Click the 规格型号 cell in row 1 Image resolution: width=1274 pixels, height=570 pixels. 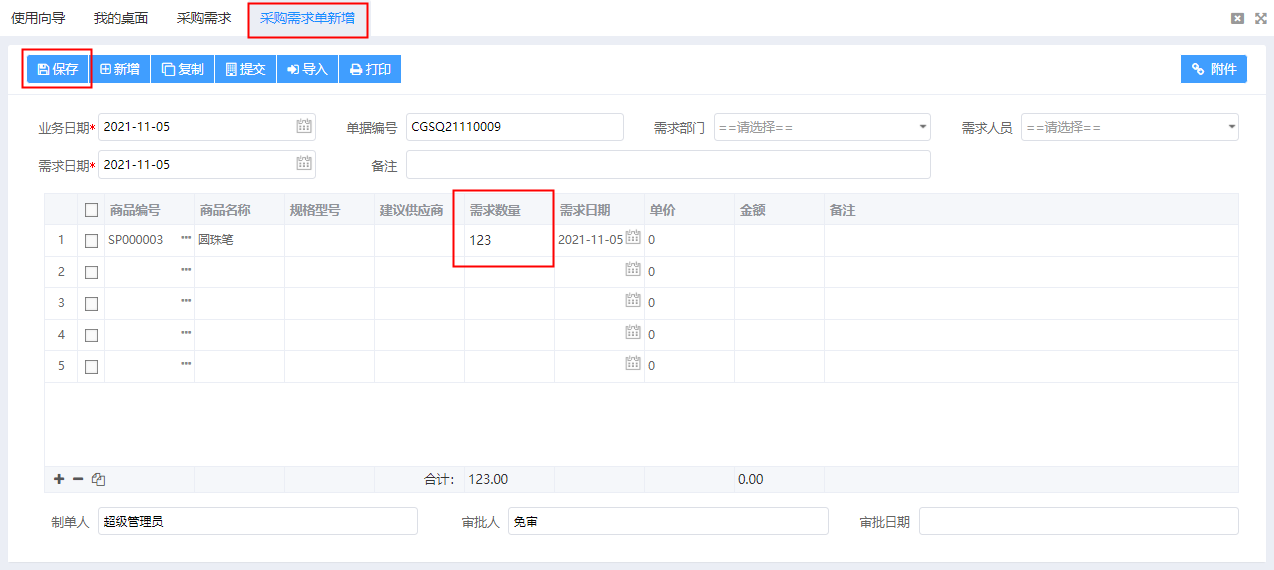[329, 241]
